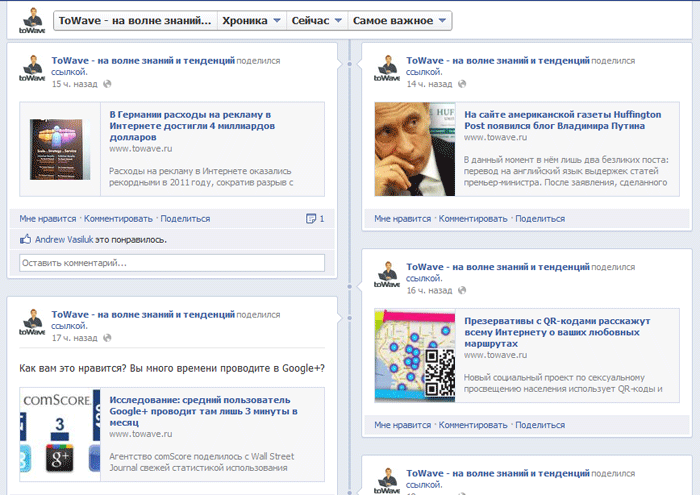Open ToWave author name on the 15 ч. post
This screenshot has height=495, width=700.
point(143,61)
